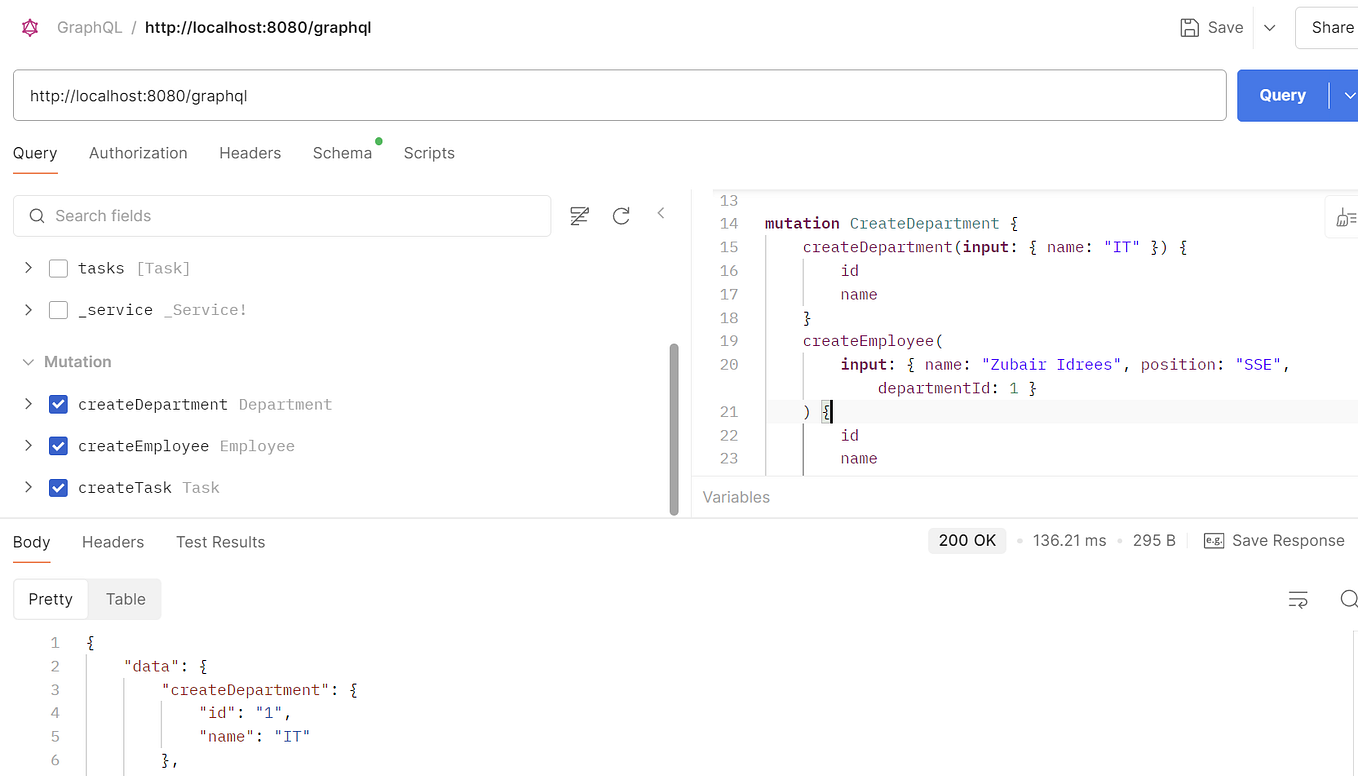The image size is (1358, 776).
Task: Toggle line wrapping in the response viewer
Action: pos(1298,598)
